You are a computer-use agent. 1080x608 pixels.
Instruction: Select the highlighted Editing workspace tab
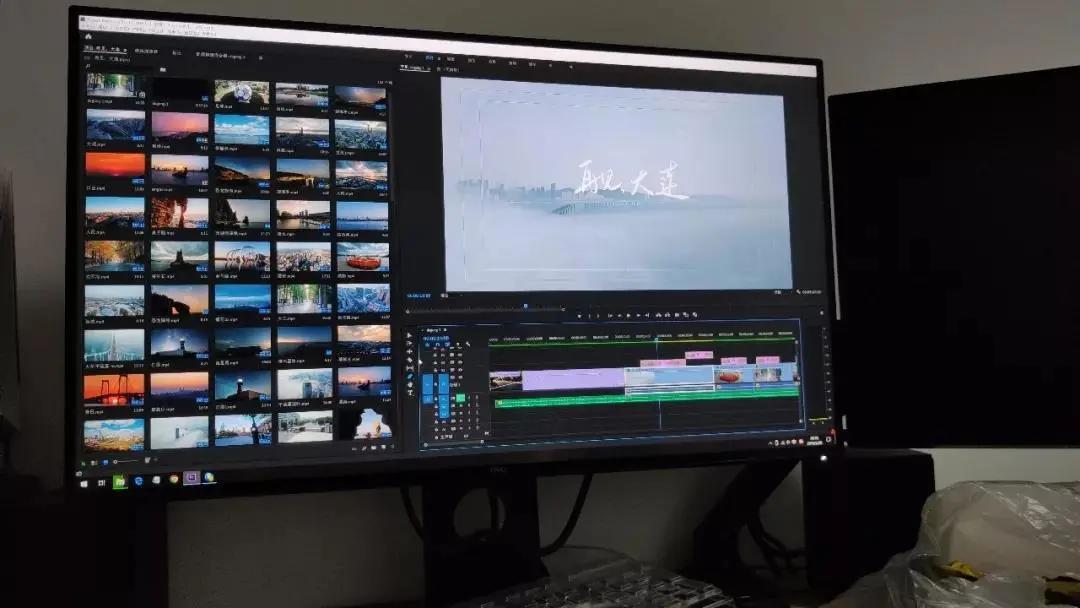[429, 59]
